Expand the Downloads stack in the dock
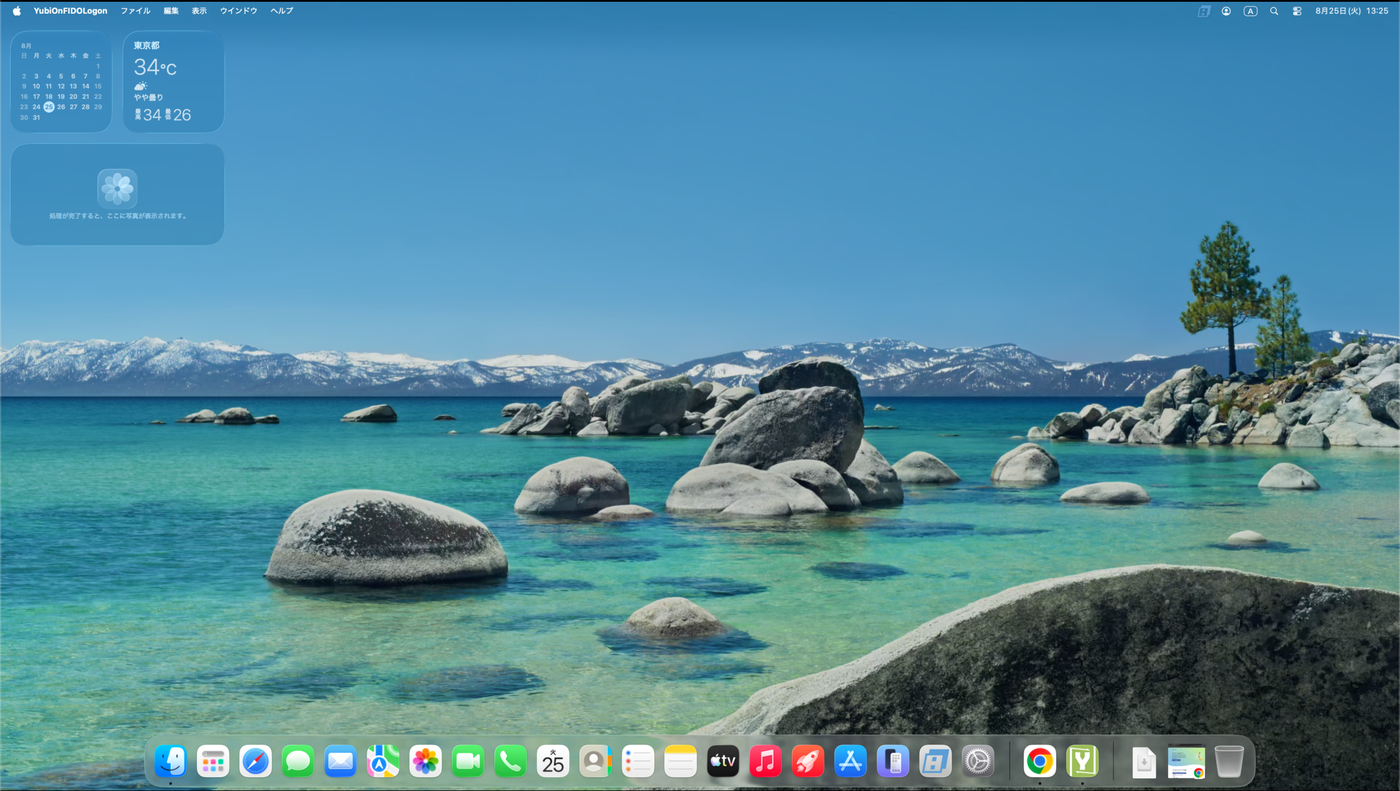Viewport: 1400px width, 791px height. [x=1144, y=762]
